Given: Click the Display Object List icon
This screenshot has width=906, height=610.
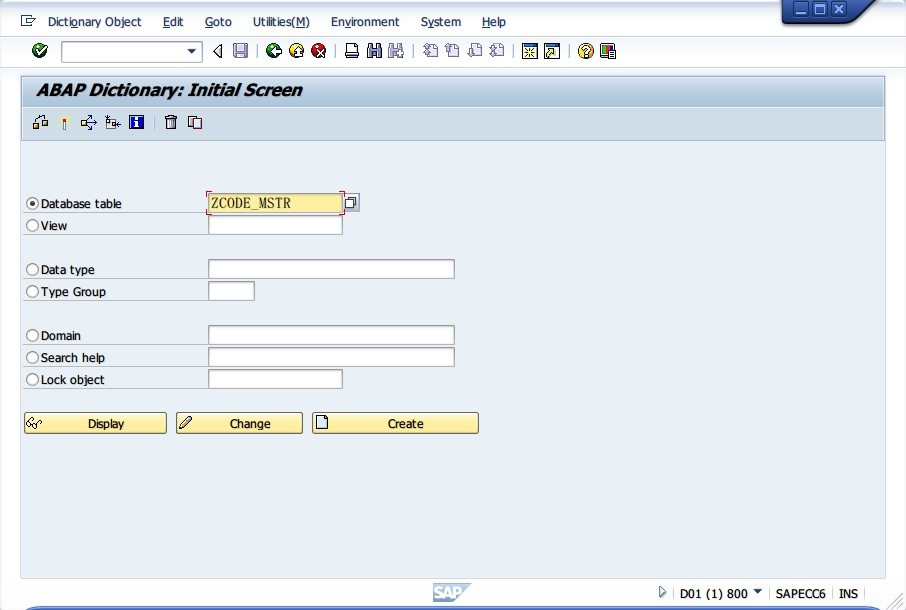Looking at the screenshot, I should 113,122.
